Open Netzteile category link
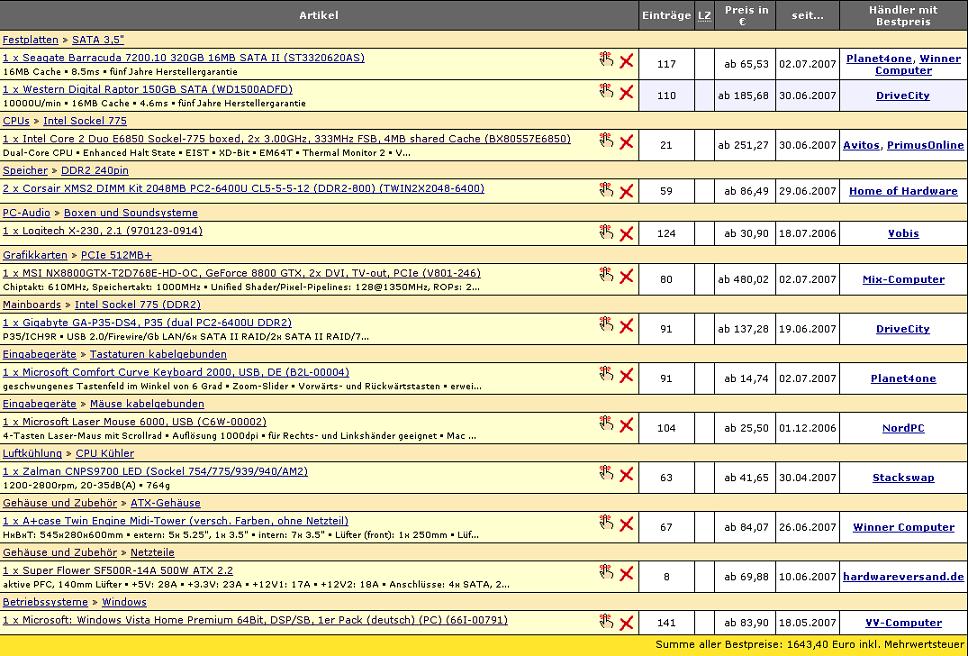This screenshot has height=656, width=968. pos(152,552)
